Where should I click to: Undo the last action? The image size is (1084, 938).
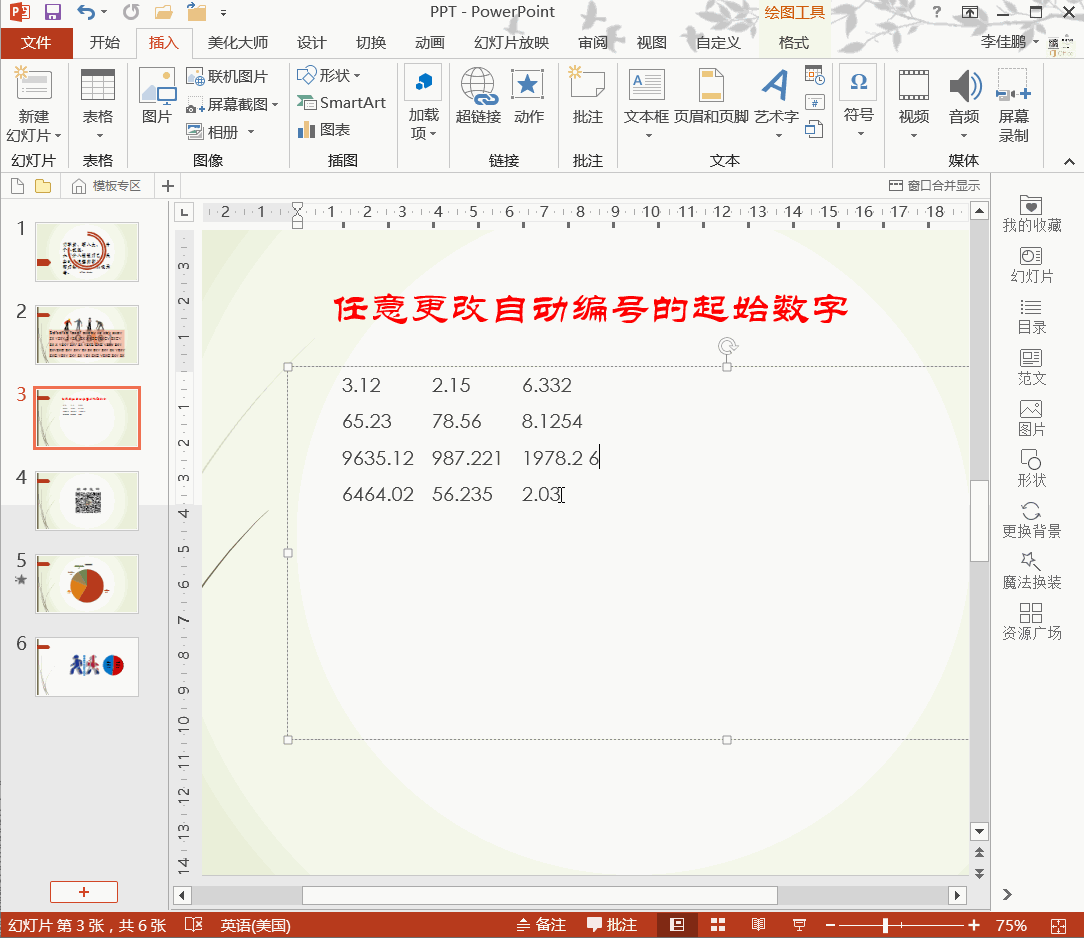[x=86, y=12]
